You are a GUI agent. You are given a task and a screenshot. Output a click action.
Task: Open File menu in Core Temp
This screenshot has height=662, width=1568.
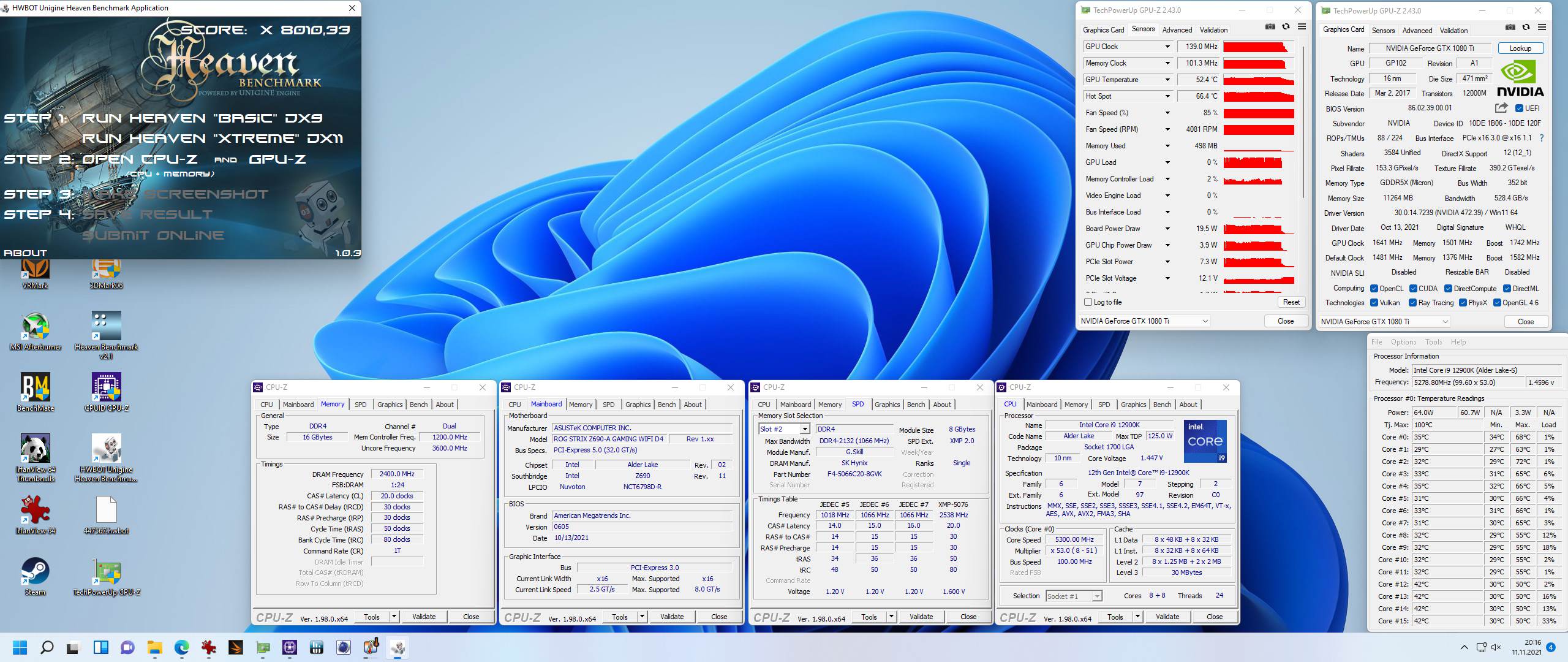click(1377, 342)
